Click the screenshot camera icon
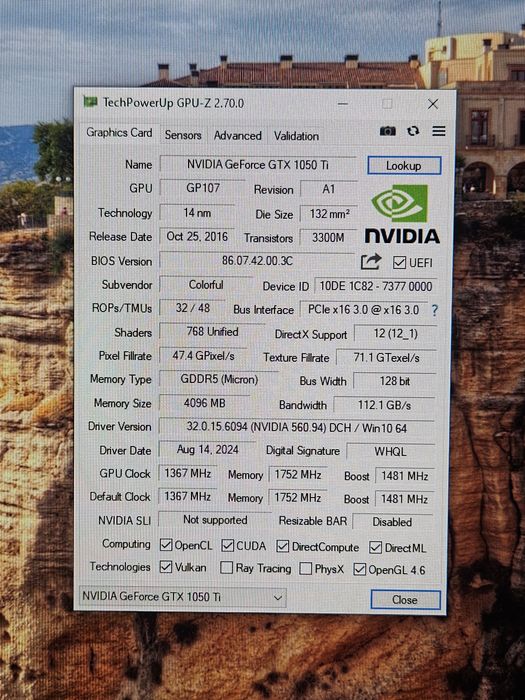 (x=388, y=131)
